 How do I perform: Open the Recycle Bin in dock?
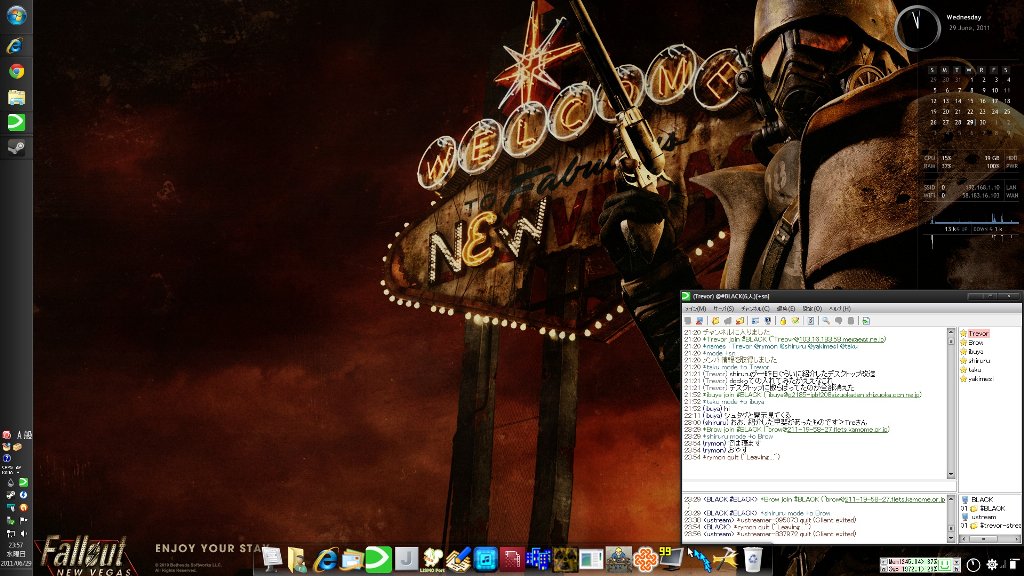(752, 560)
